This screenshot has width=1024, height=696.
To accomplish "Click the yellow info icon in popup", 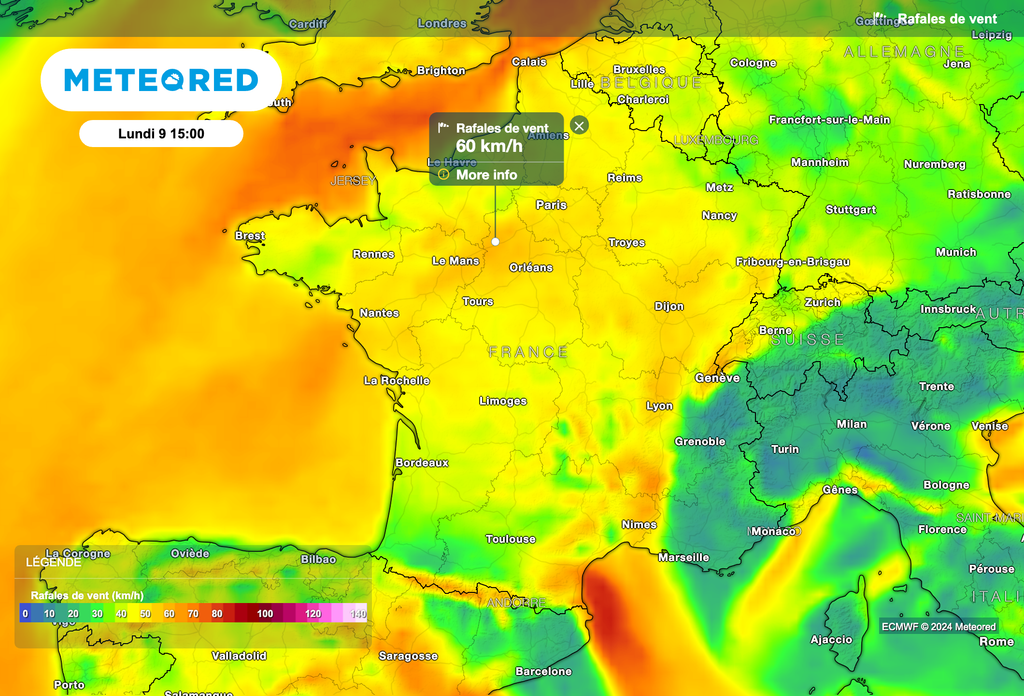I will (x=444, y=174).
